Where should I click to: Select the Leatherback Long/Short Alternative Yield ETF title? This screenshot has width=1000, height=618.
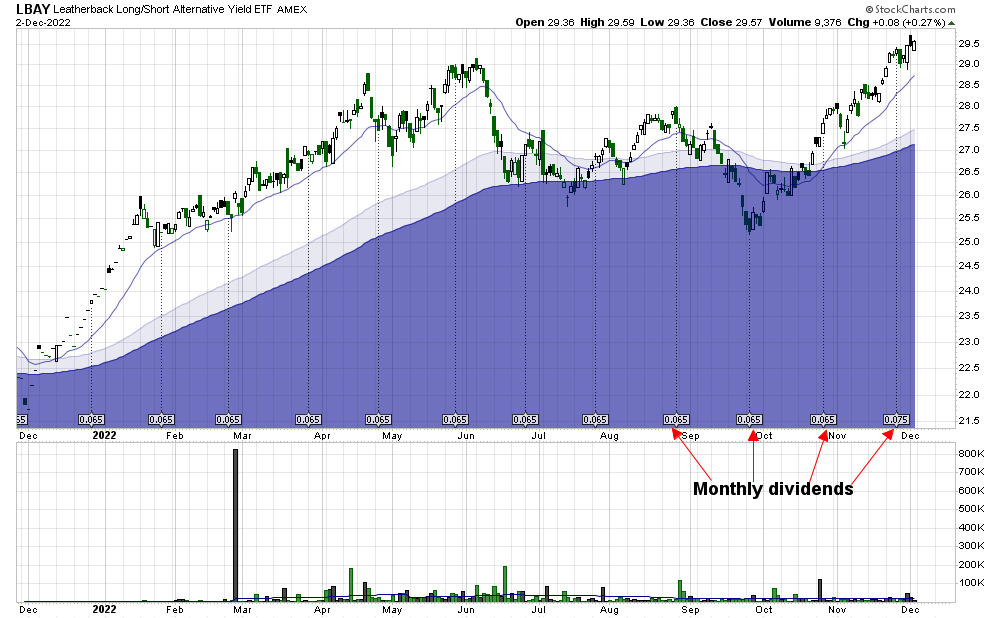[x=163, y=10]
